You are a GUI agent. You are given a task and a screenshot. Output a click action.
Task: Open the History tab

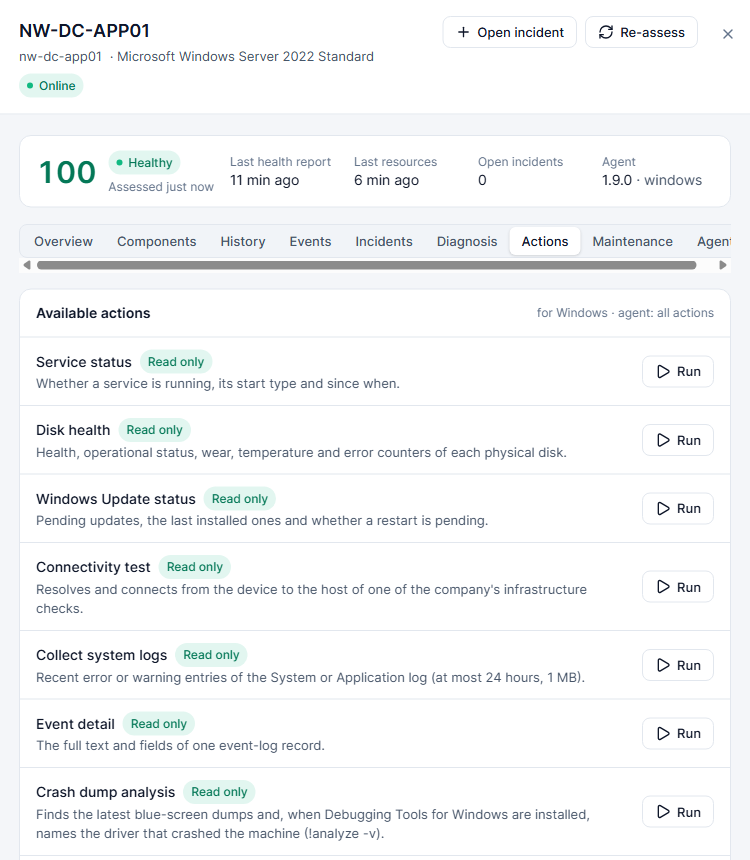[243, 241]
